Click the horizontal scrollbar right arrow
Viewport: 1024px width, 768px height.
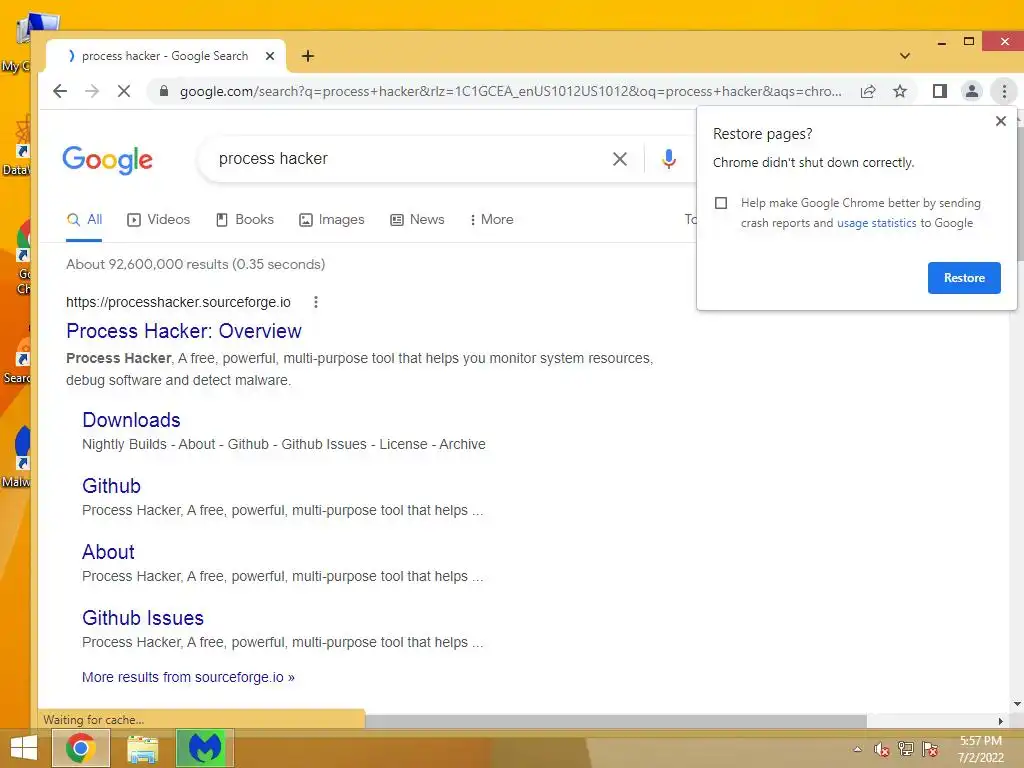[1000, 721]
